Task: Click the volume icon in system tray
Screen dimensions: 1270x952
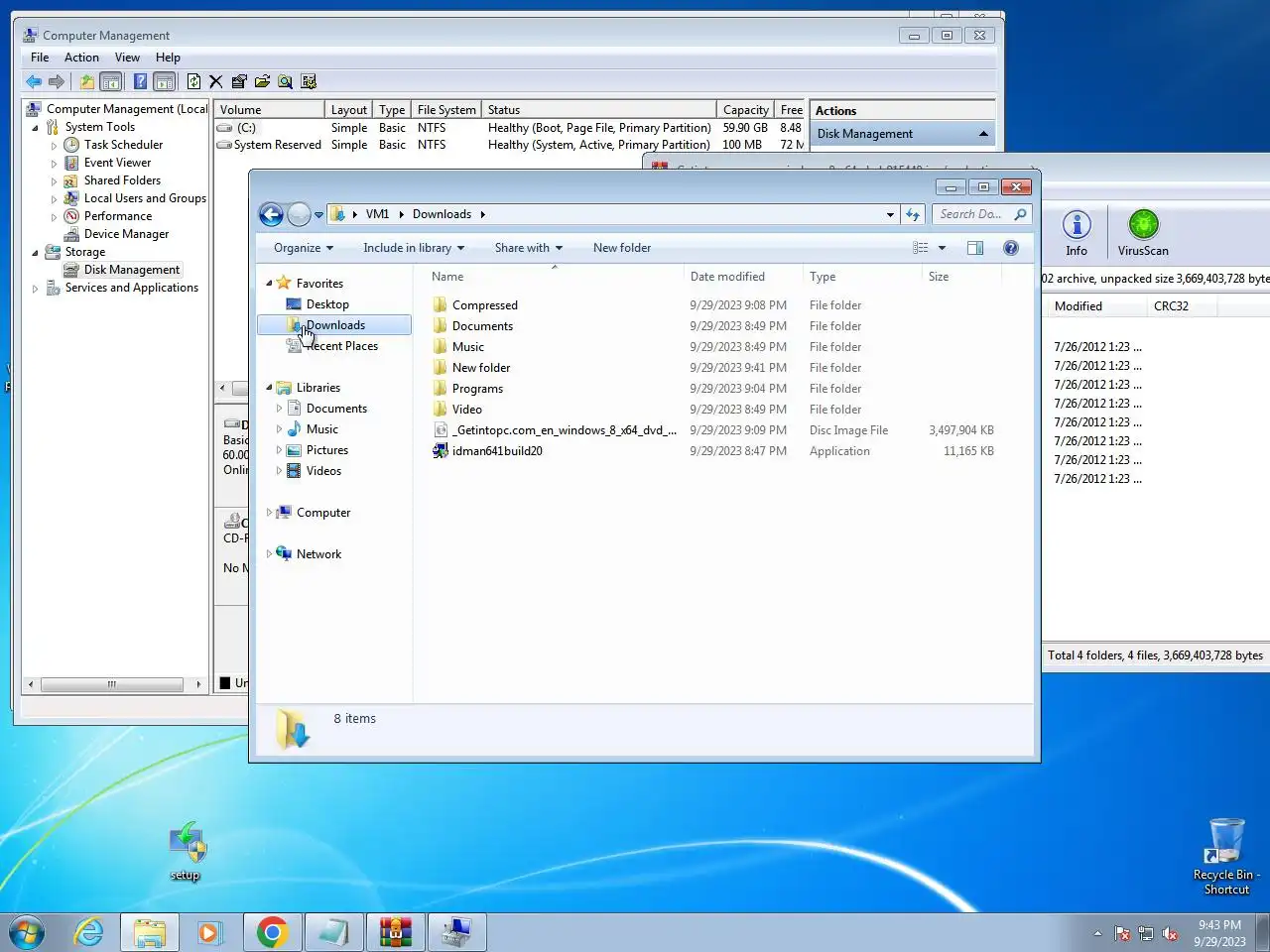Action: point(1170,933)
